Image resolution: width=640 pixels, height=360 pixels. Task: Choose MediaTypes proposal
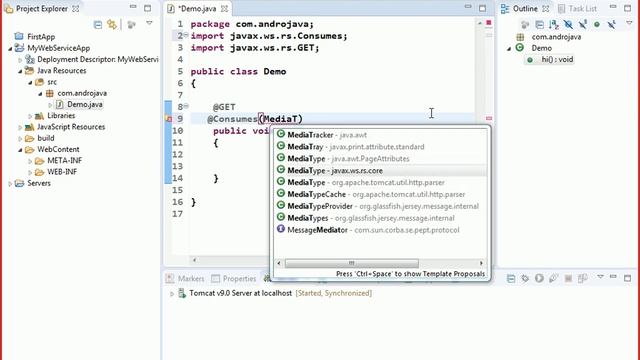tap(381, 218)
